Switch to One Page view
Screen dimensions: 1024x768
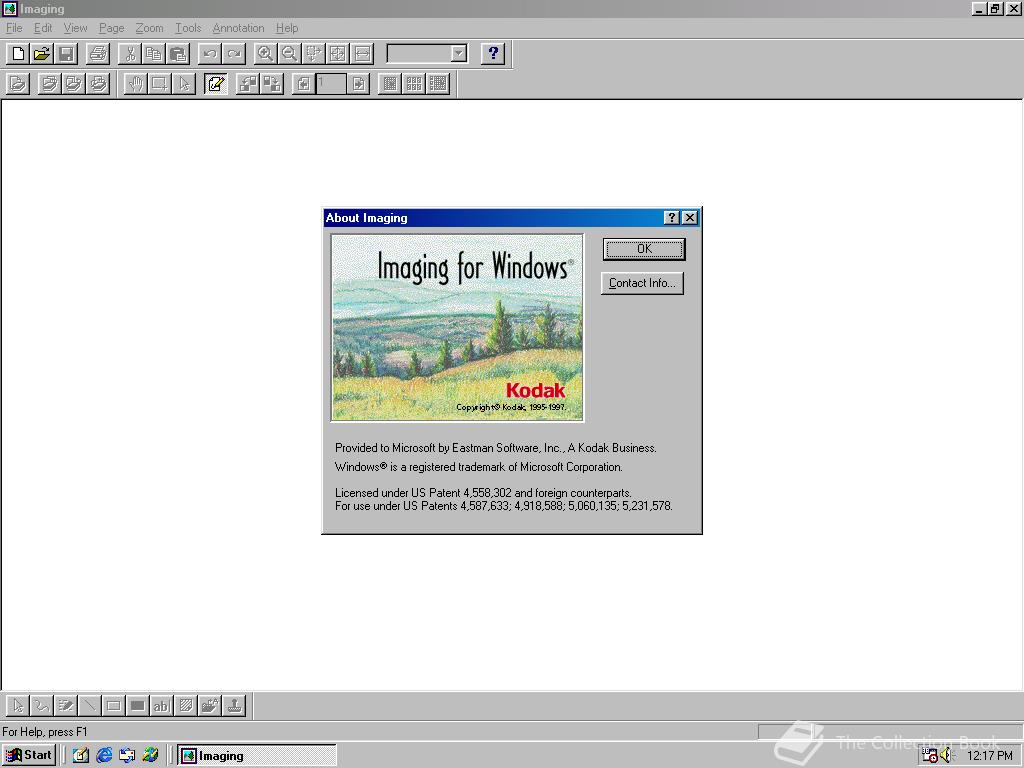pyautogui.click(x=390, y=84)
